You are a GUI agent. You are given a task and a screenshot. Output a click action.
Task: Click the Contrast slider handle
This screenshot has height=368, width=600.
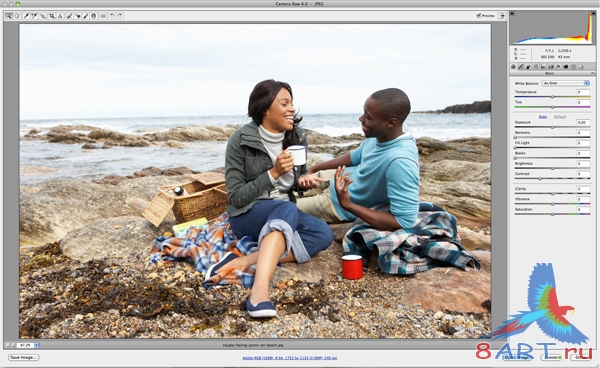pos(540,178)
